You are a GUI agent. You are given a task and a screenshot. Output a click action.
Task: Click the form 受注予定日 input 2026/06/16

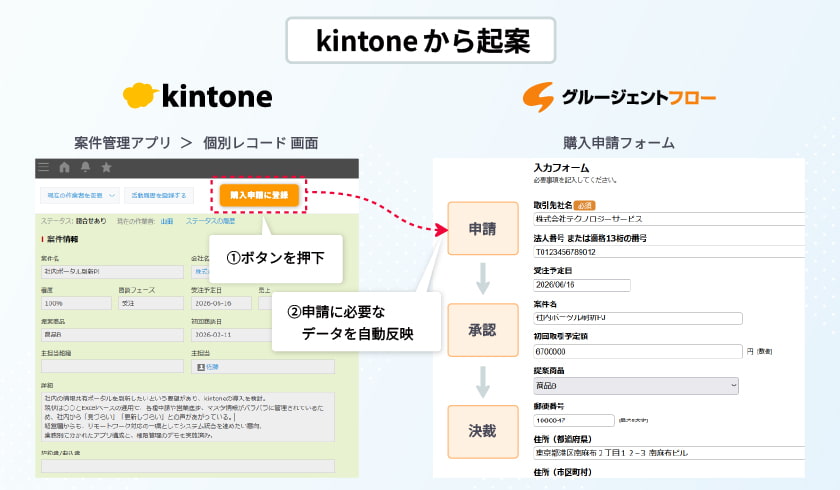582,285
